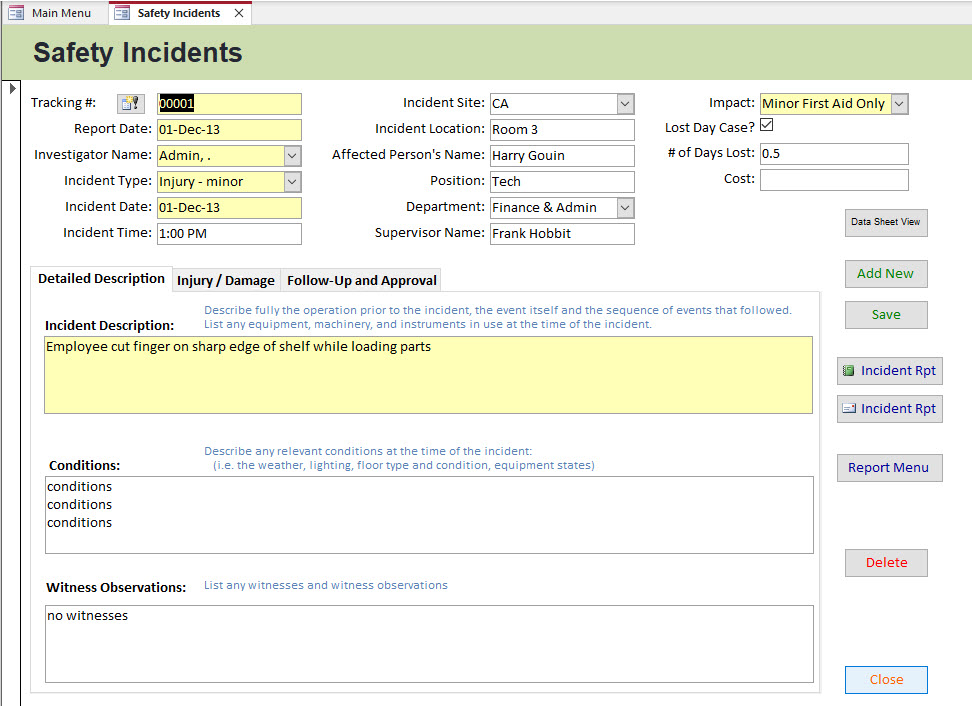Open the Follow-Up and Approval tab

[x=362, y=281]
